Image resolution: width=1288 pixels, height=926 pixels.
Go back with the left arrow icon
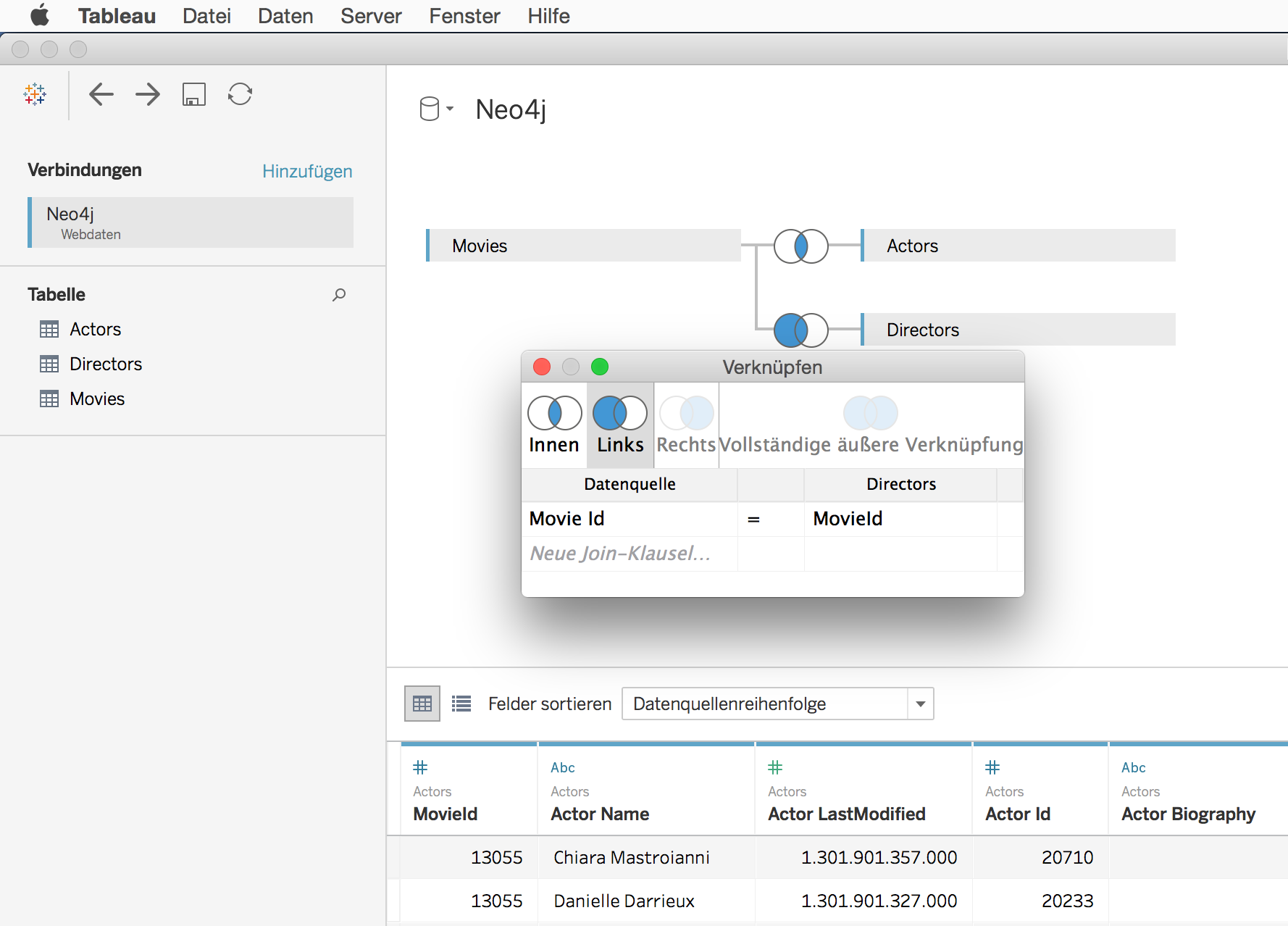(x=101, y=94)
